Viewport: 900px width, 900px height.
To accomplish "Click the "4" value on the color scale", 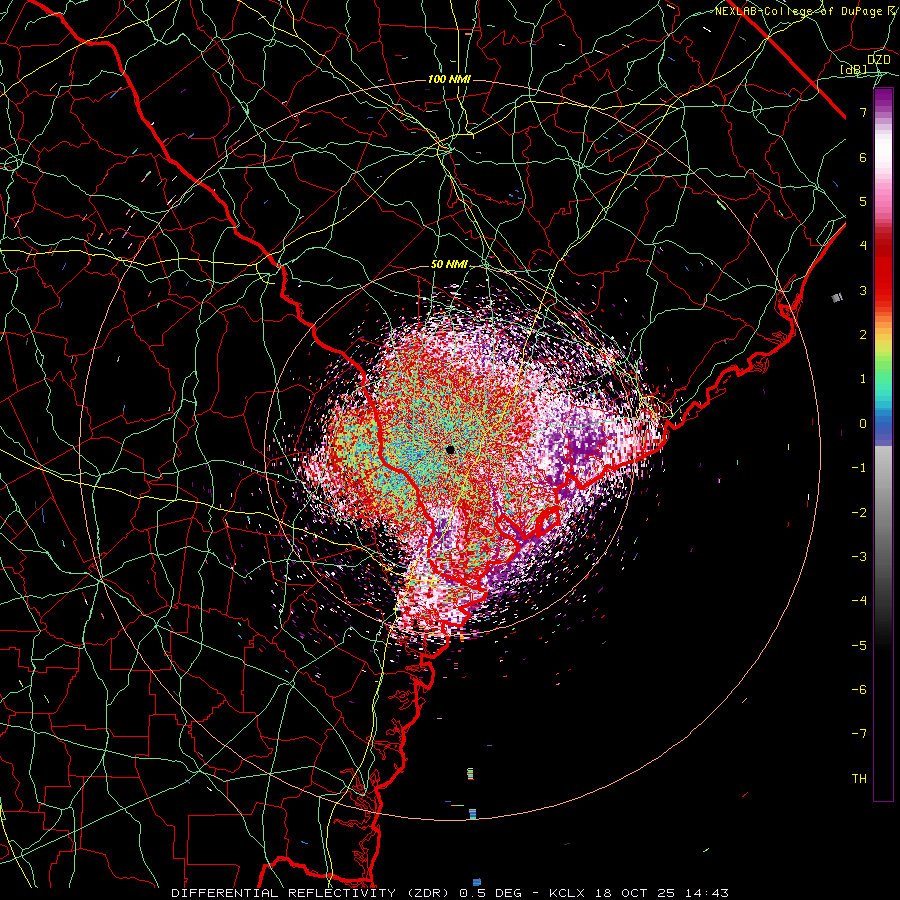I will tap(863, 246).
